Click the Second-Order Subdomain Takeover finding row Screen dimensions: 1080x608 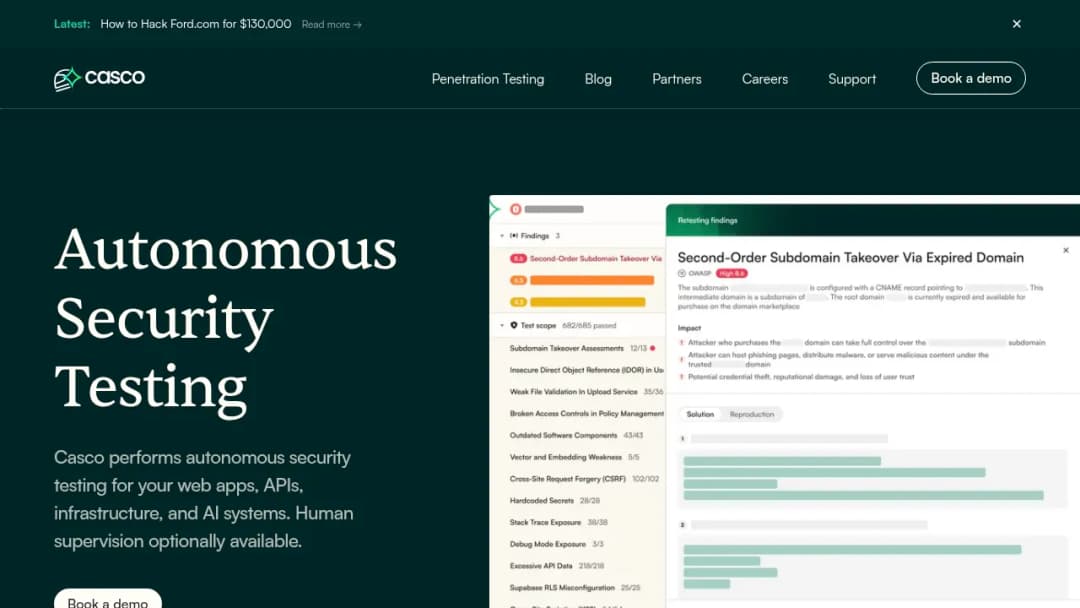[x=585, y=259]
